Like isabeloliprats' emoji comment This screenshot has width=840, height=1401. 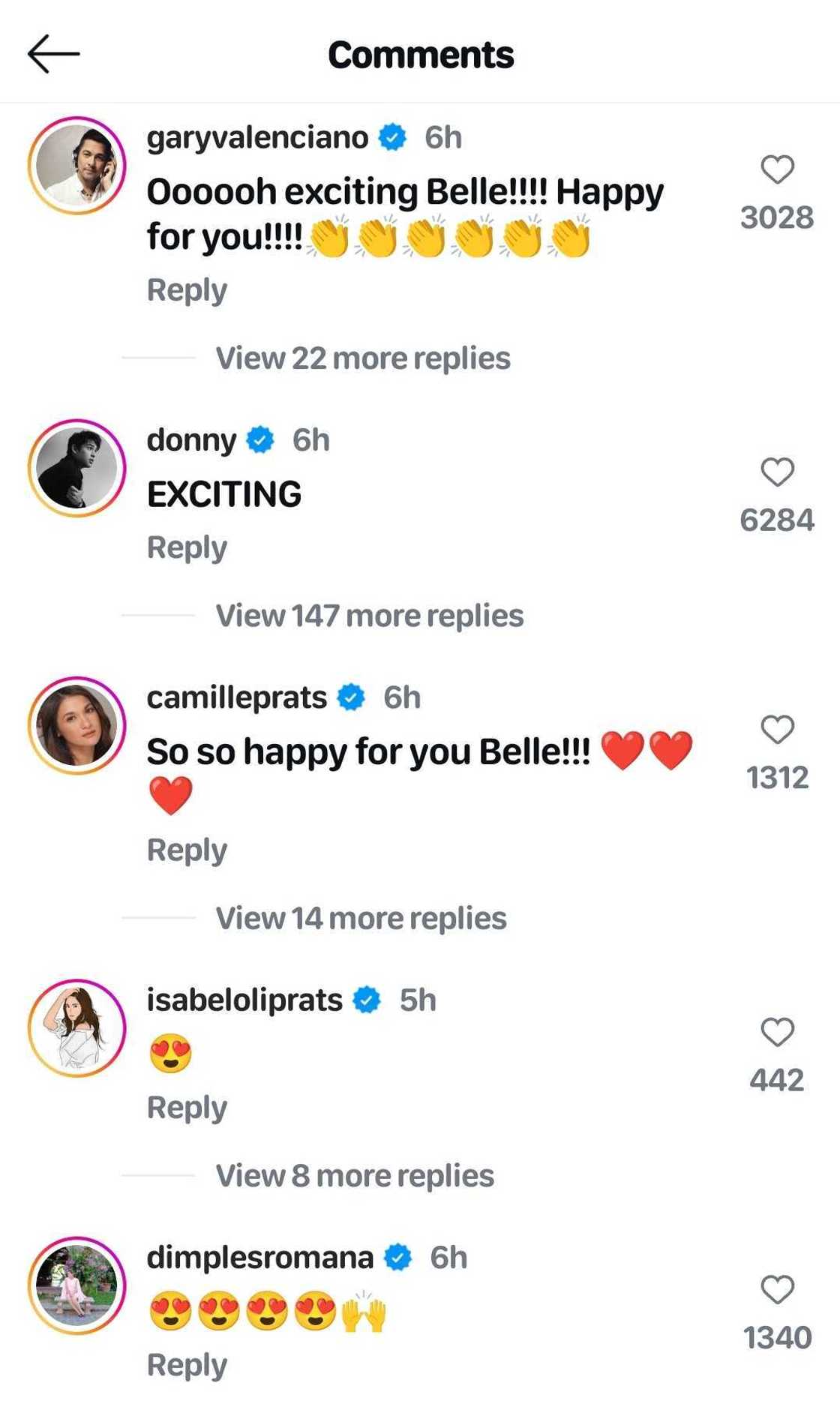tap(777, 1033)
